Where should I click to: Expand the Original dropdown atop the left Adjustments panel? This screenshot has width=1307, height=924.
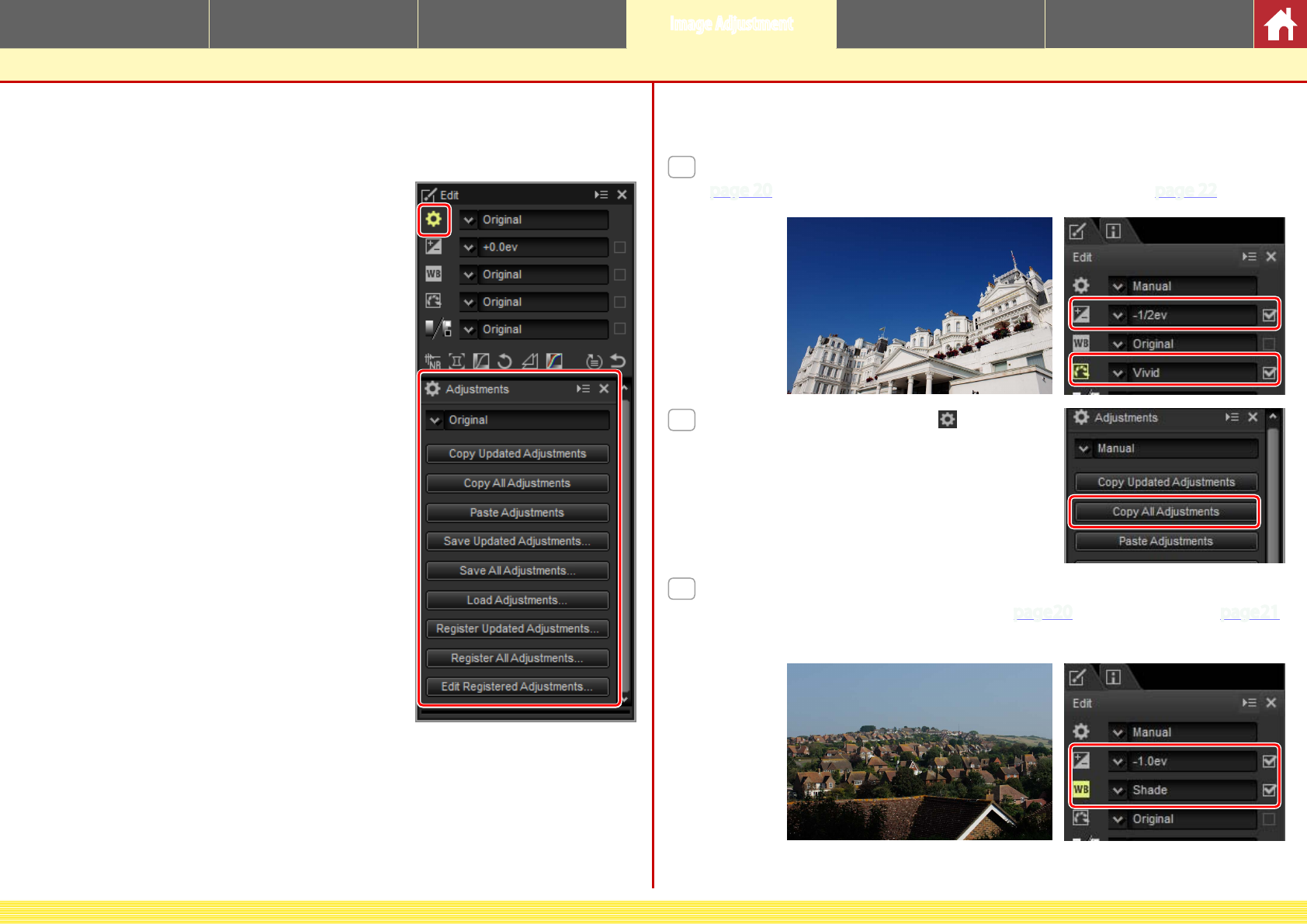(518, 420)
